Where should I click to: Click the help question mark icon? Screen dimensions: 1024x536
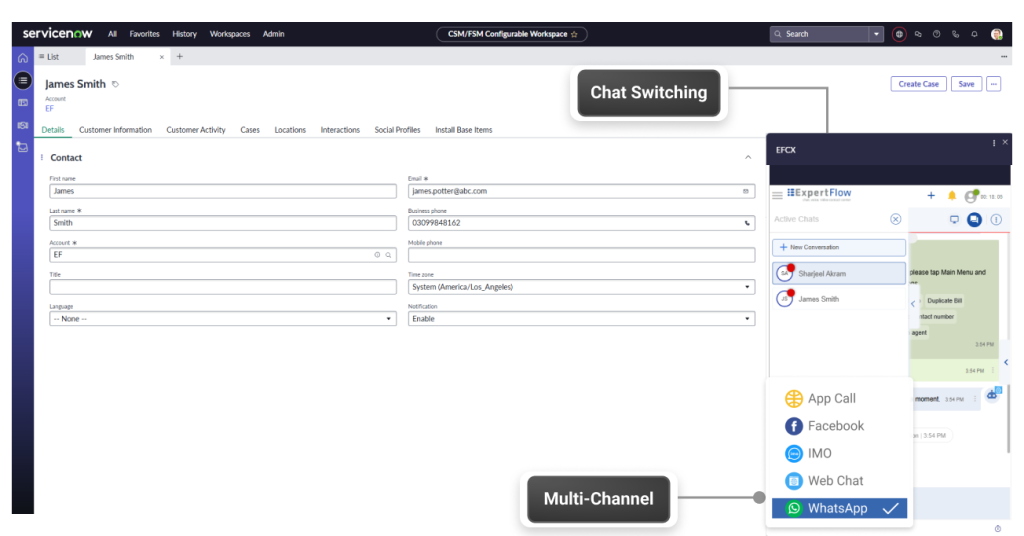936,34
